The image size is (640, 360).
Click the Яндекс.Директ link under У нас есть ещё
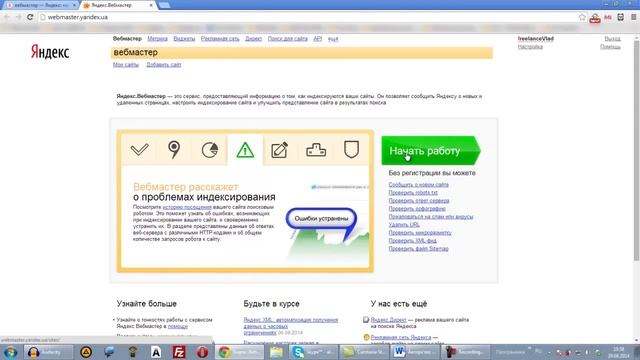(389, 320)
